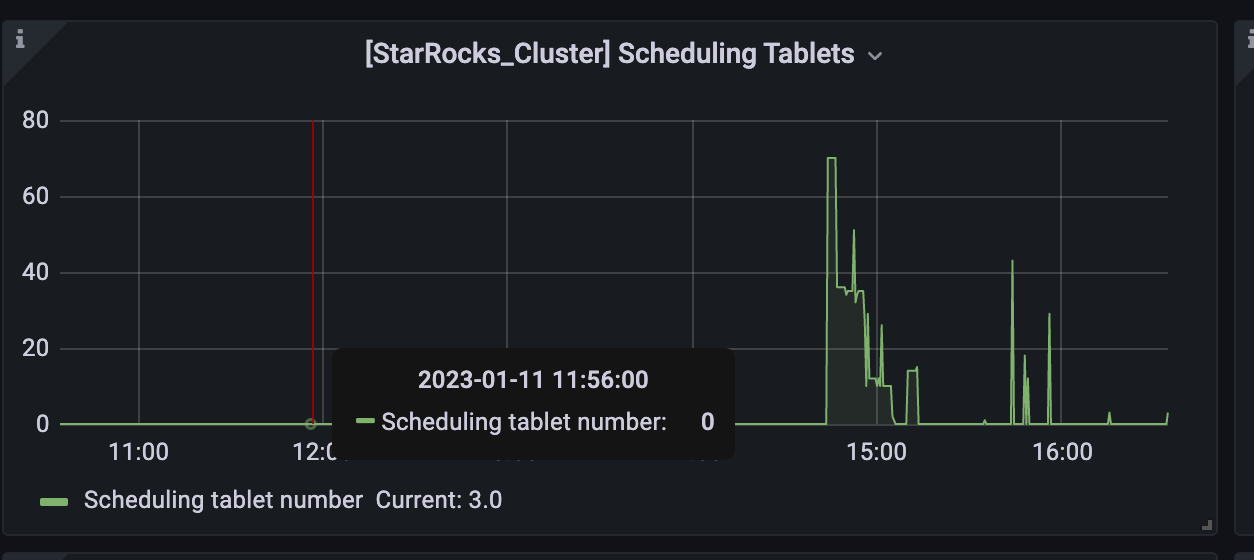1254x560 pixels.
Task: Click the 80 y-axis label
Action: coord(36,121)
